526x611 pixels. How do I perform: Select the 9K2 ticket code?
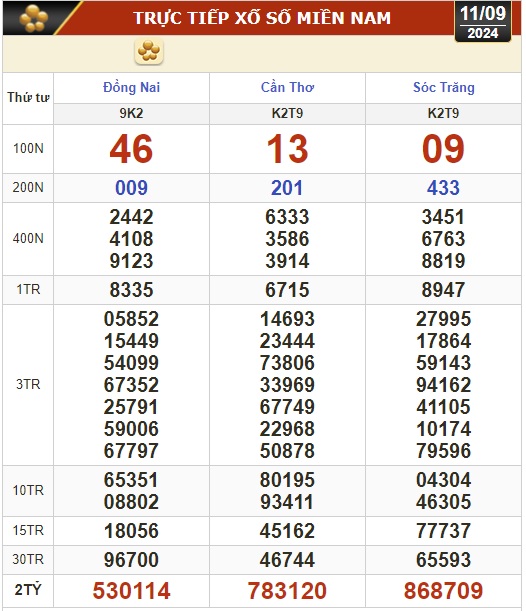tap(131, 113)
